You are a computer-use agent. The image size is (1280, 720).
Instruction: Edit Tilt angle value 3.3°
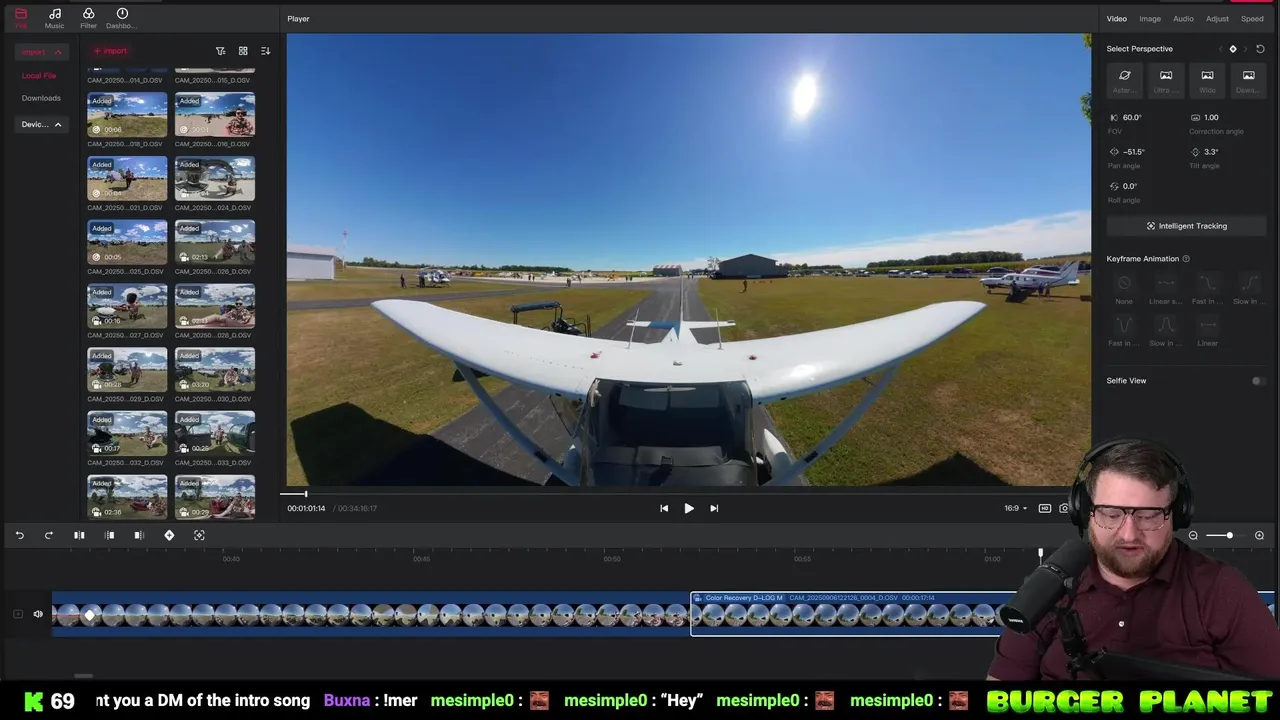[x=1211, y=152]
